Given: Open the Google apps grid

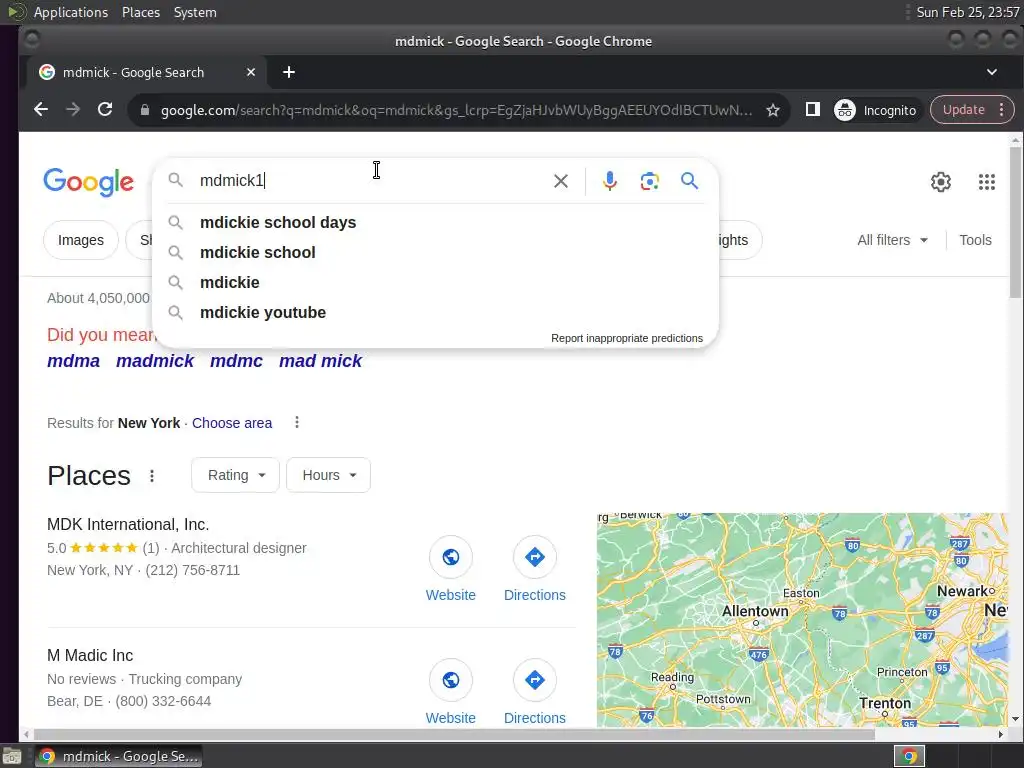Looking at the screenshot, I should (x=986, y=182).
